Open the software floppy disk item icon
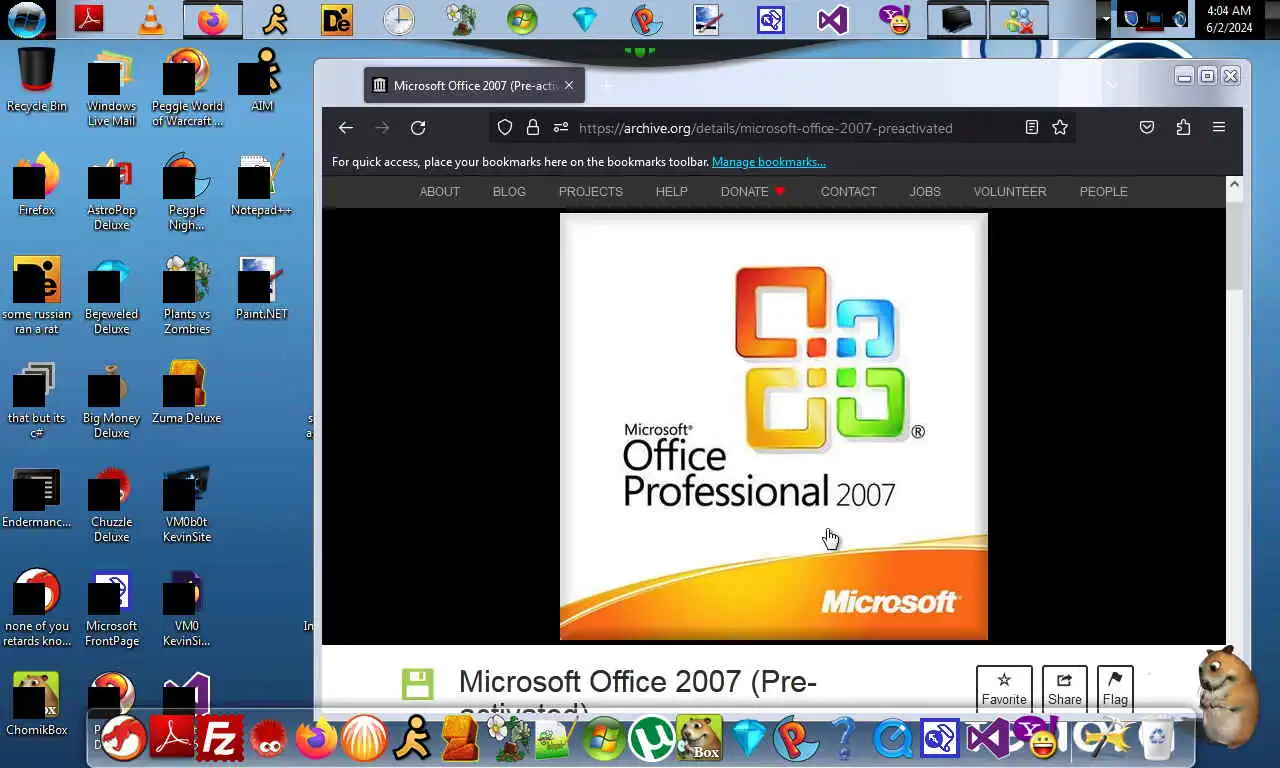Image resolution: width=1280 pixels, height=768 pixels. coord(418,685)
